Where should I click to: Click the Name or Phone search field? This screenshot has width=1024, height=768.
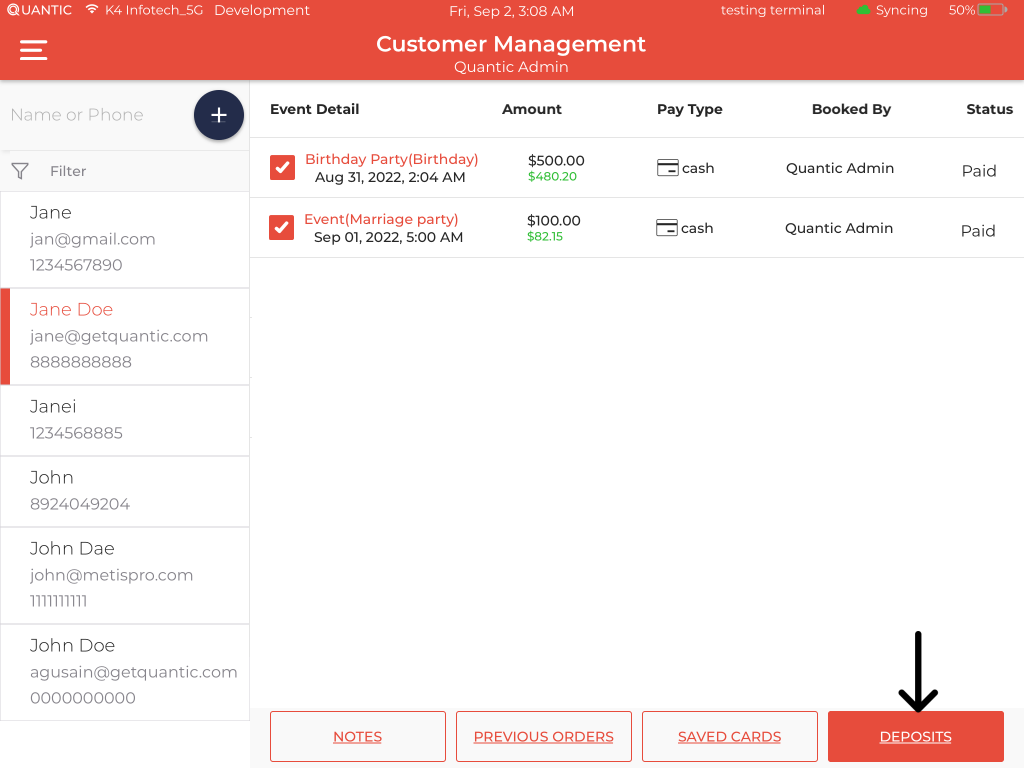click(95, 115)
